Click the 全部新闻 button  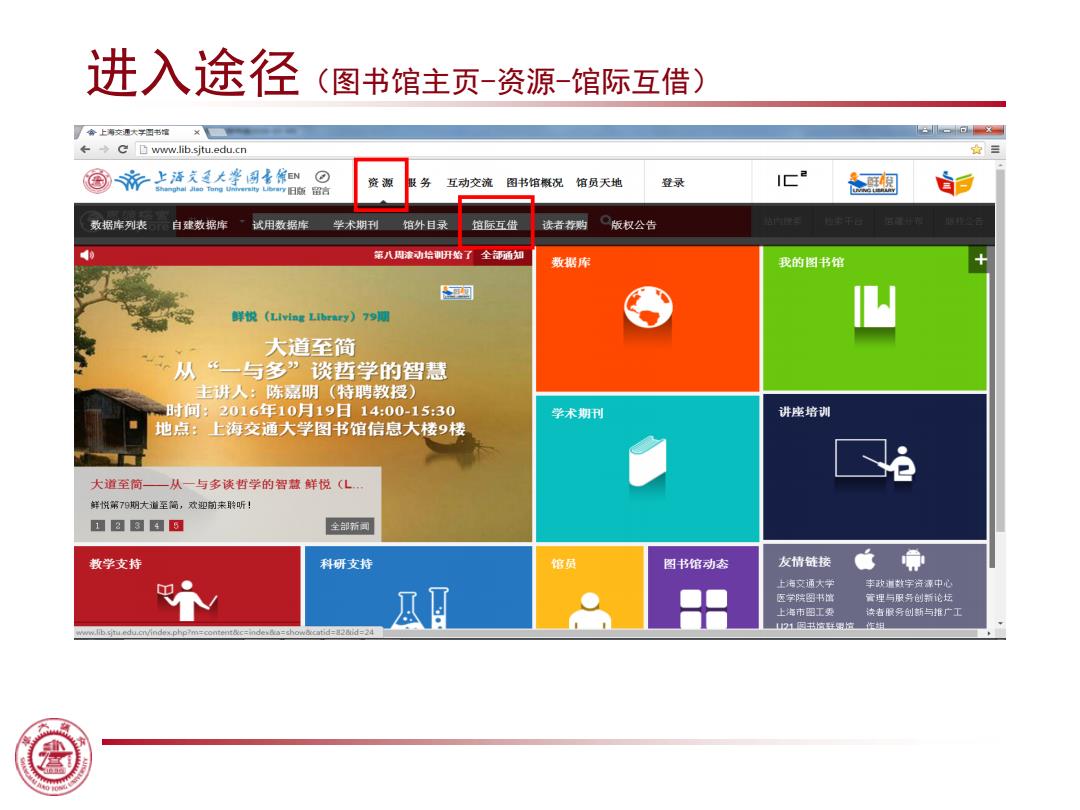(x=350, y=526)
